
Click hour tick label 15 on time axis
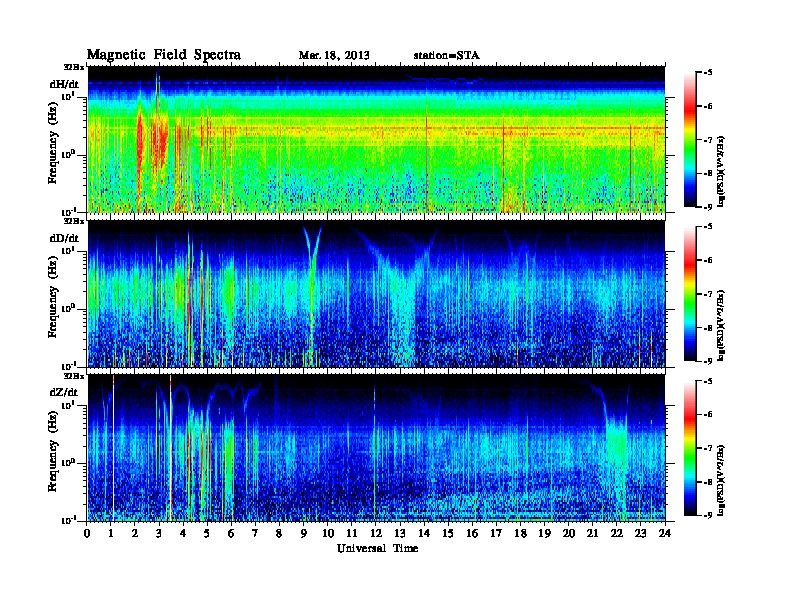click(448, 534)
